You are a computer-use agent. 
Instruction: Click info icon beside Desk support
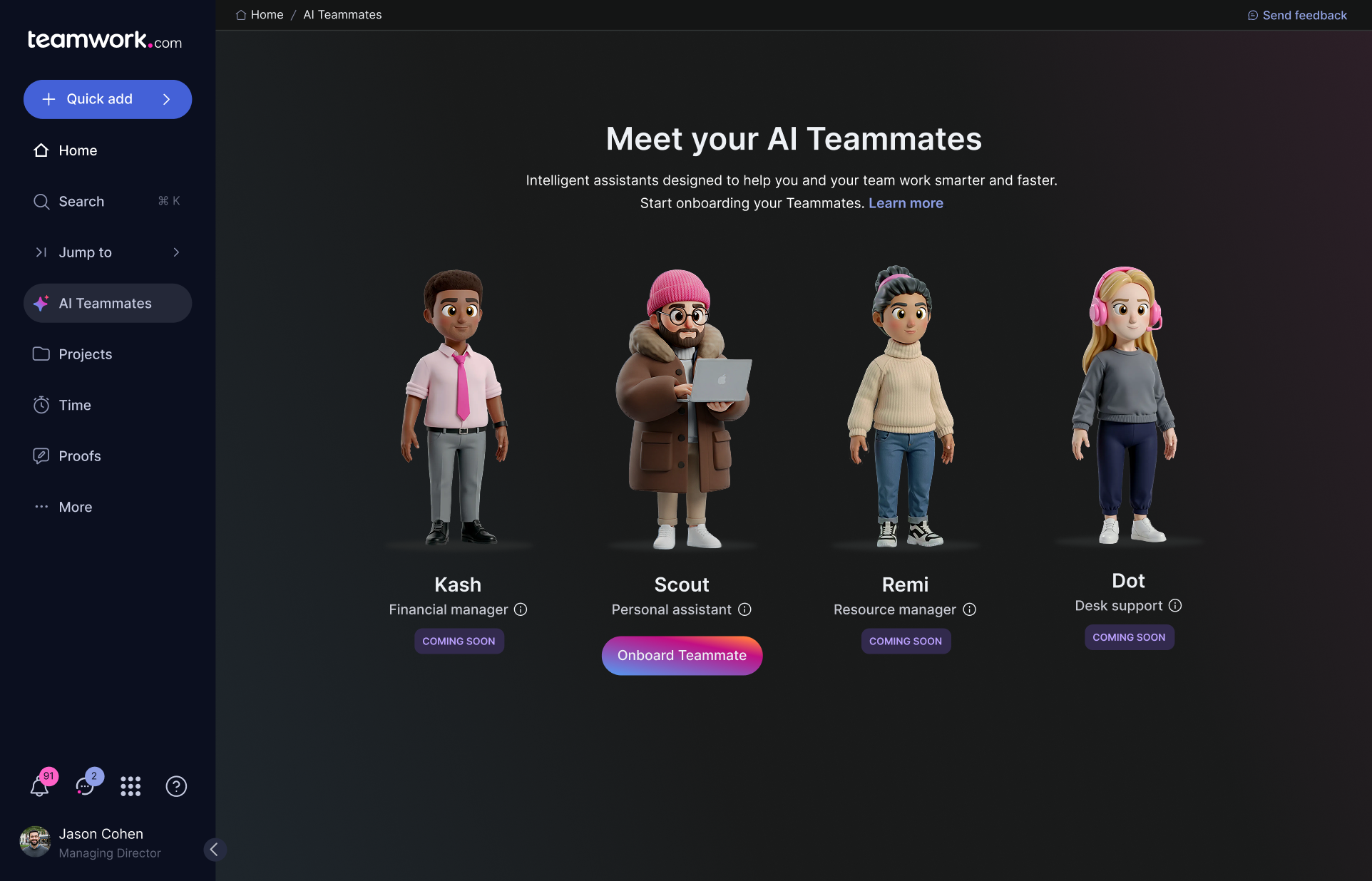point(1175,605)
